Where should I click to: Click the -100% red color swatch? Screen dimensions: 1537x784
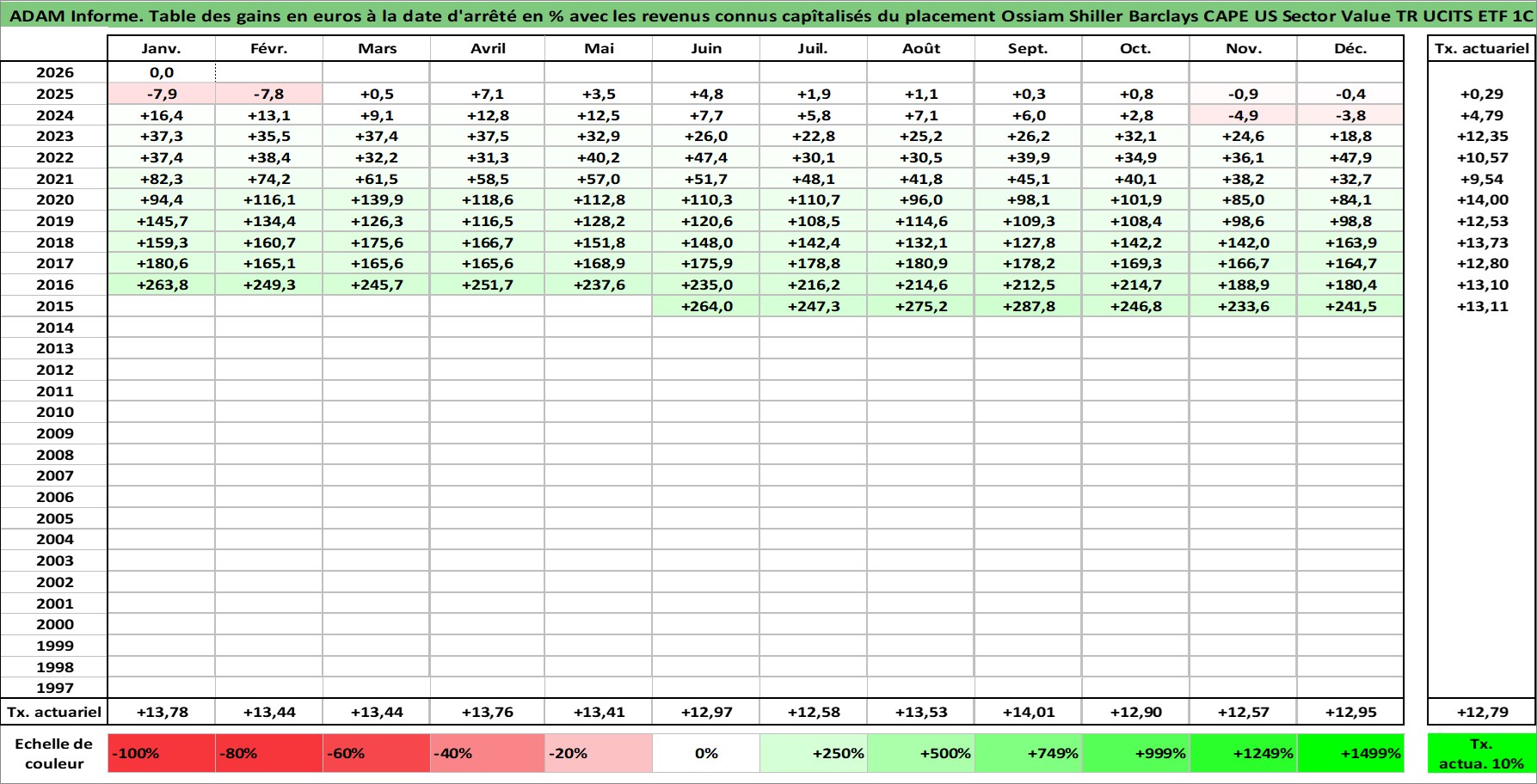pos(162,753)
